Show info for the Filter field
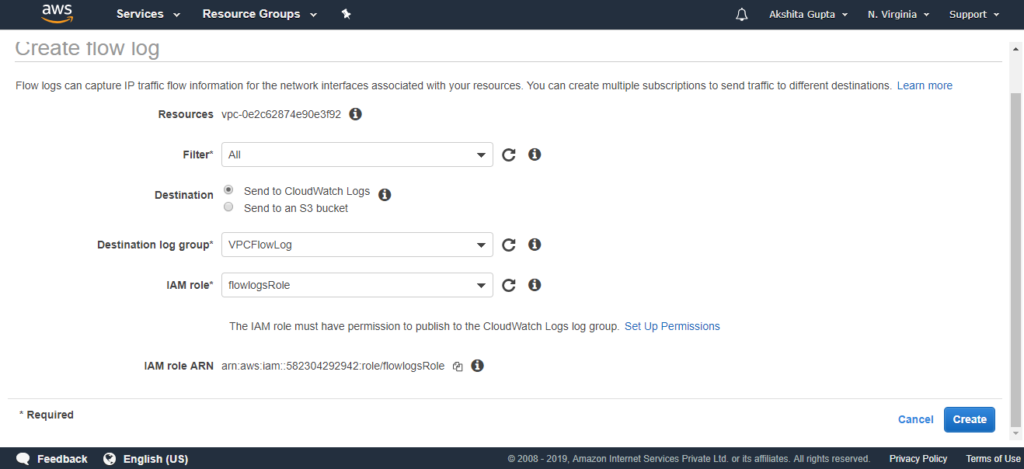This screenshot has height=469, width=1024. click(x=534, y=155)
